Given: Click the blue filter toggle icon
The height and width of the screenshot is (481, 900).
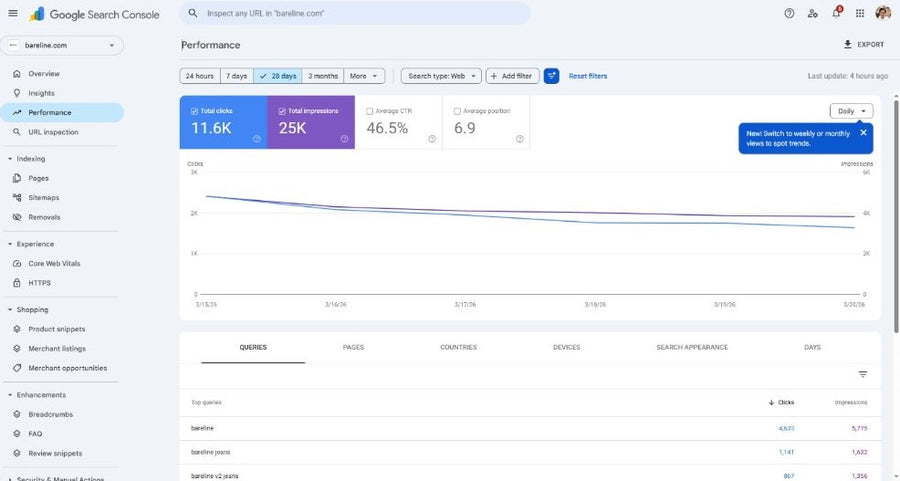Looking at the screenshot, I should [x=552, y=76].
